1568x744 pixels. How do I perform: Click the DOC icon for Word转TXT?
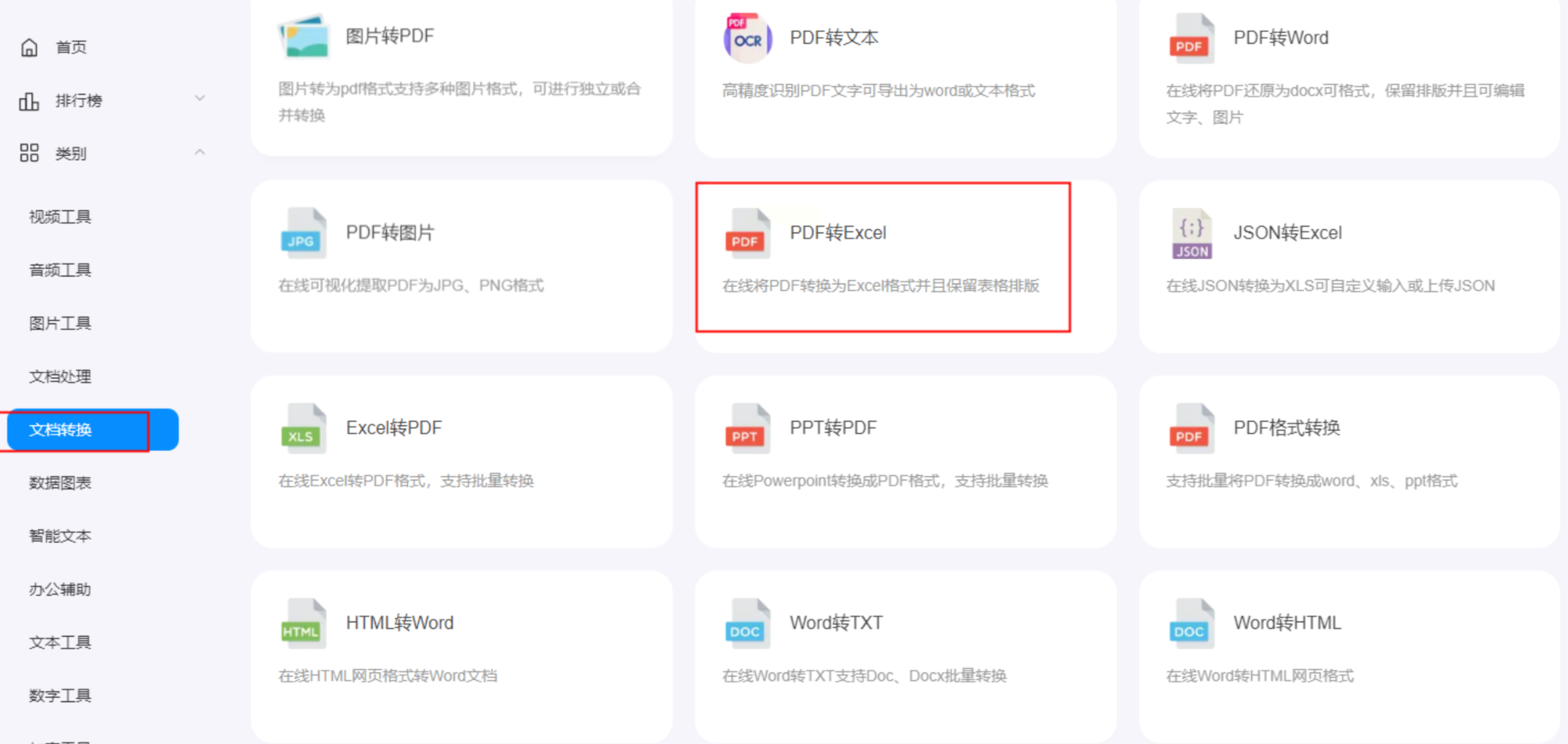tap(747, 623)
